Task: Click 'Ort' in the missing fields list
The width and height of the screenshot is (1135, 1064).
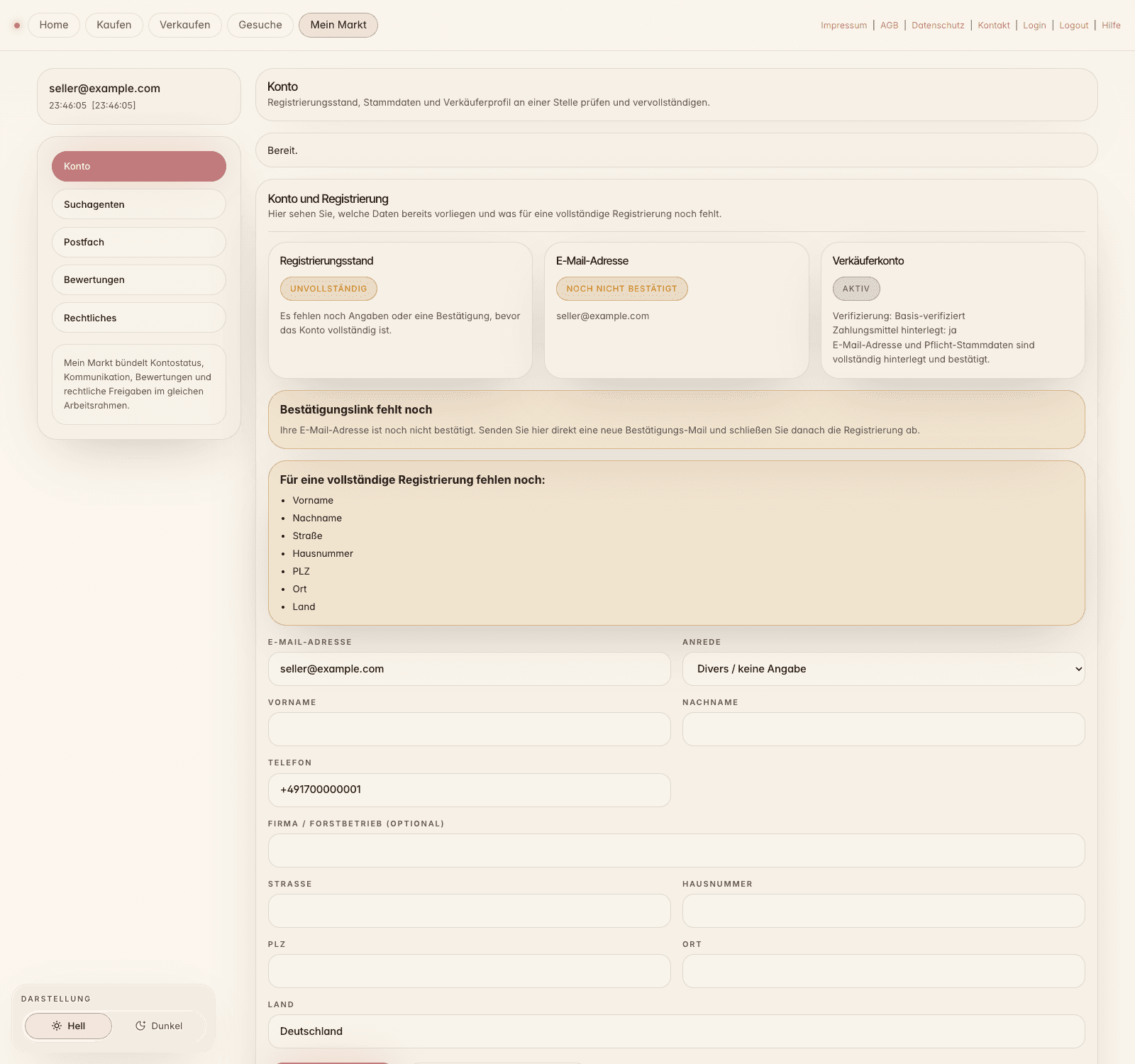Action: coord(299,589)
